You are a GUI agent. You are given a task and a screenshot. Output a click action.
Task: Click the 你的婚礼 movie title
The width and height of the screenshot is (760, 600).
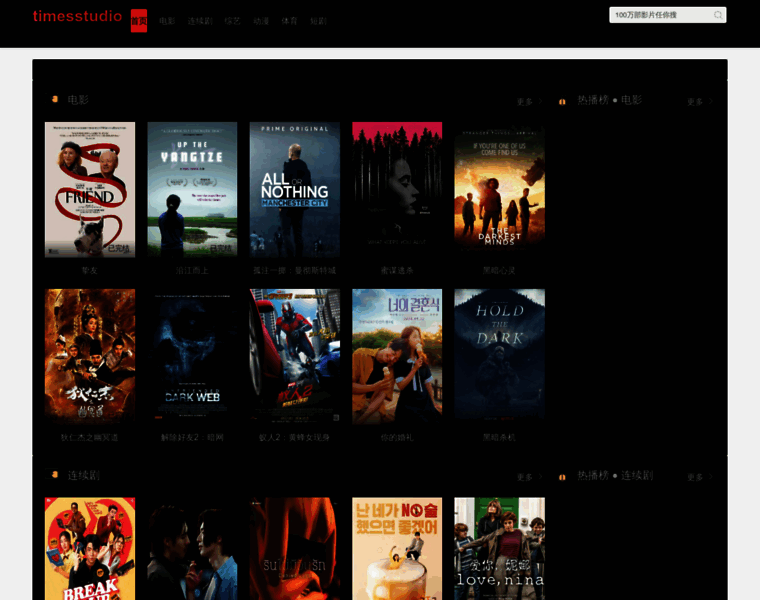point(397,438)
